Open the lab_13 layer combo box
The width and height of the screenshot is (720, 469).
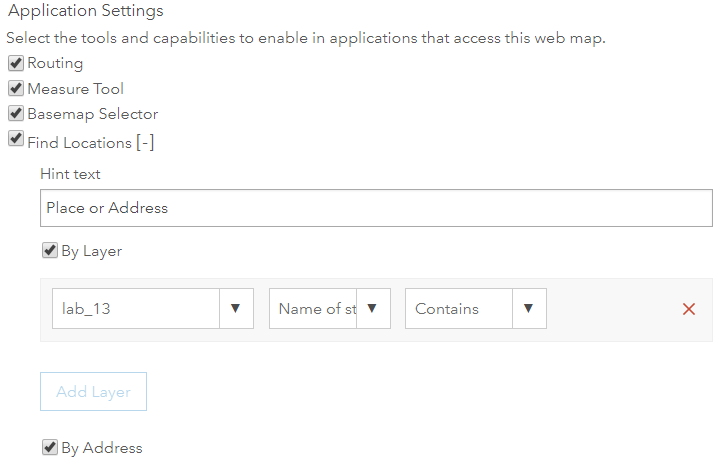click(x=135, y=309)
